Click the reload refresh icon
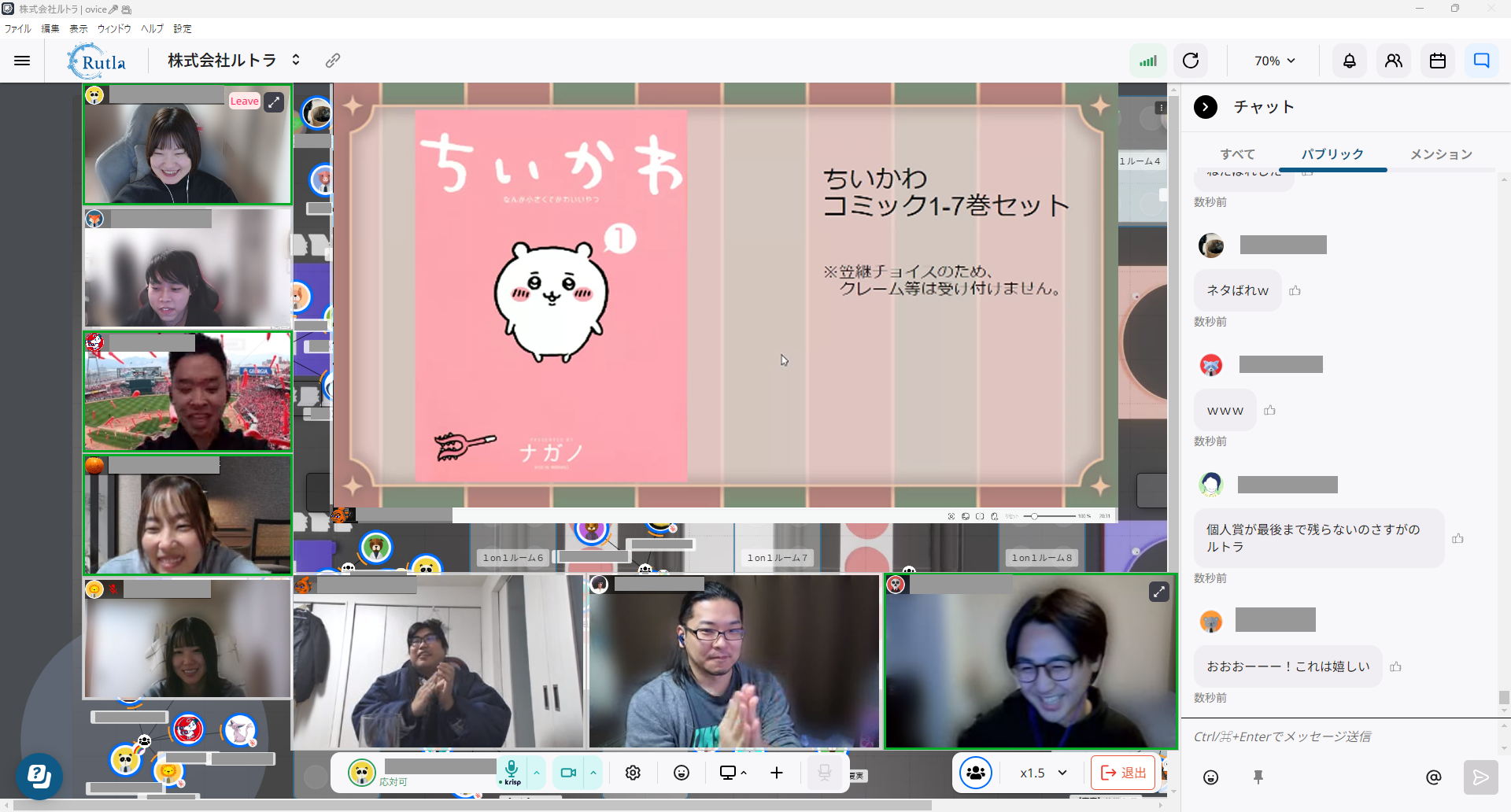The image size is (1511, 812). [x=1191, y=61]
